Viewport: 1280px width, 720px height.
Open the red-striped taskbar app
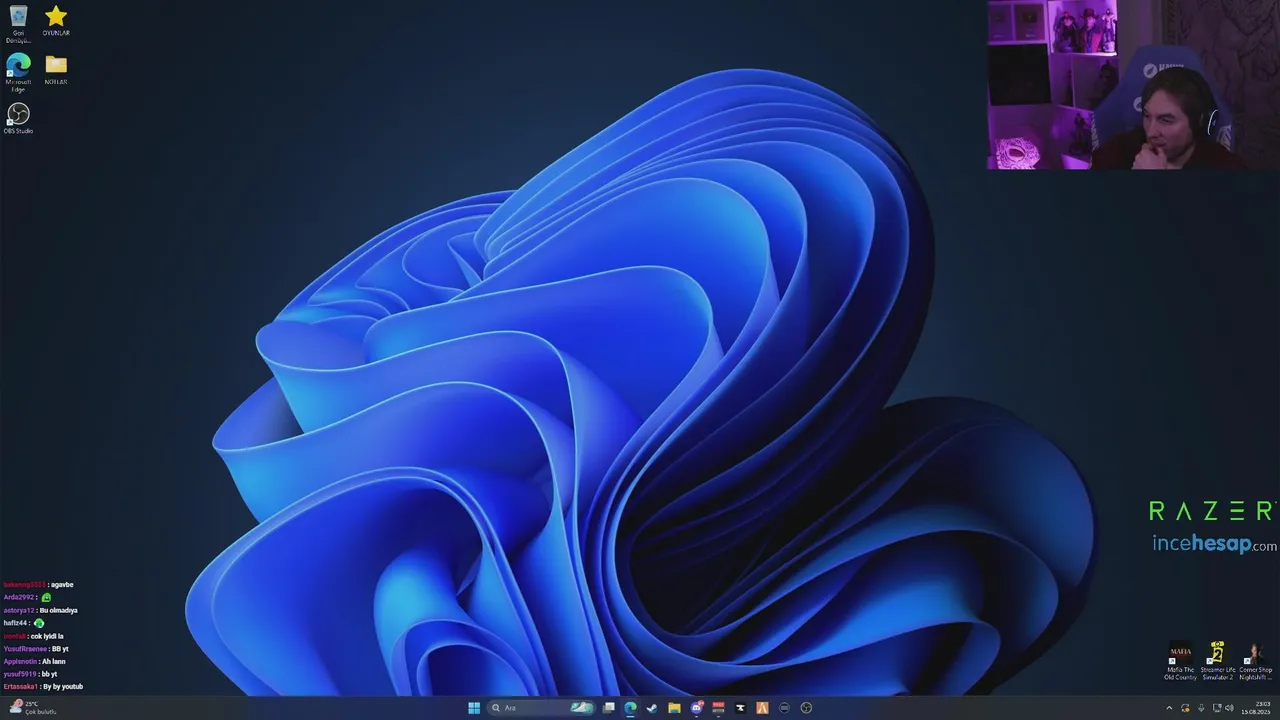[x=718, y=708]
